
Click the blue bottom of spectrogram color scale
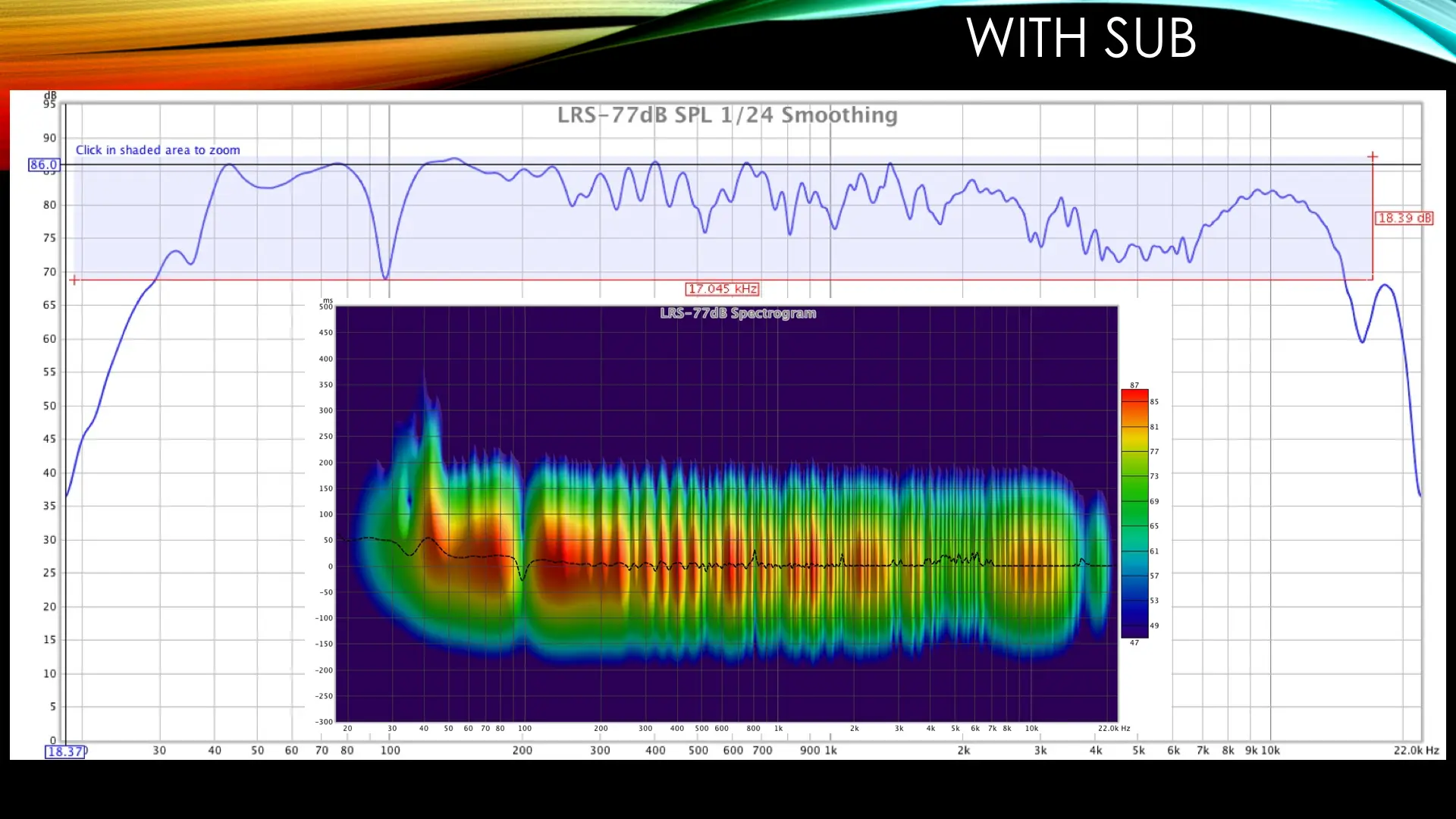(x=1134, y=628)
